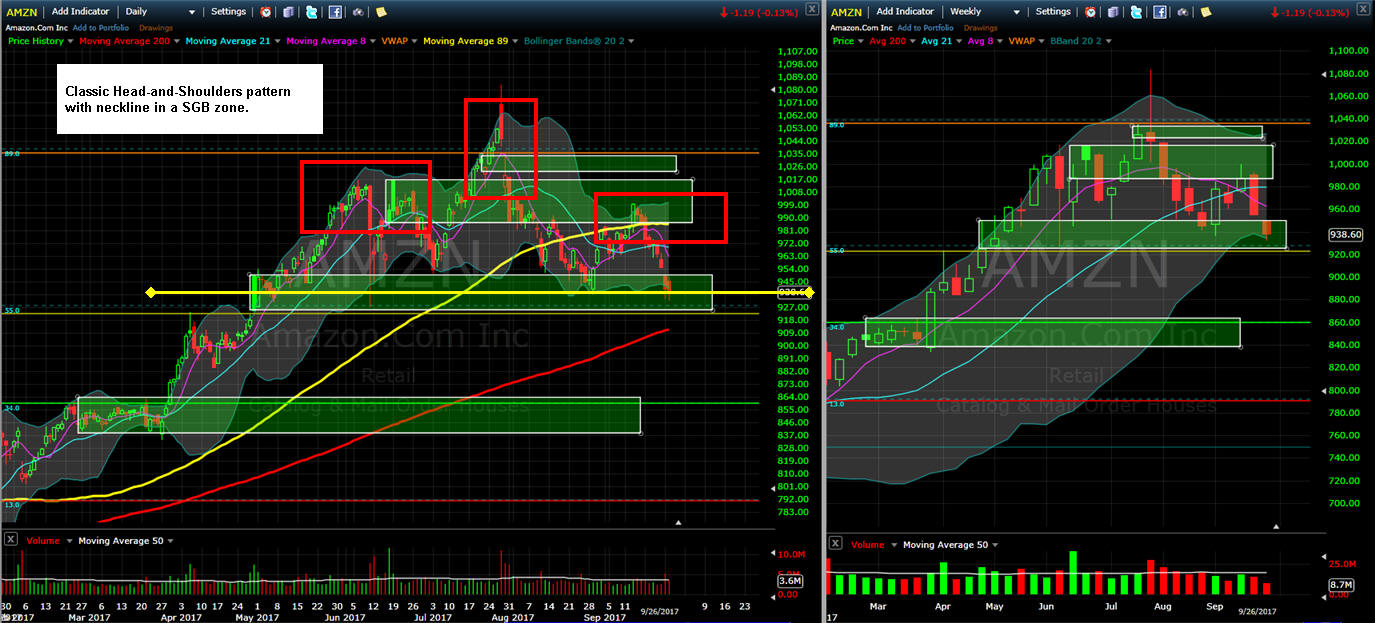Click the camera snapshot icon in Weekly chart
The image size is (1375, 623).
1182,12
